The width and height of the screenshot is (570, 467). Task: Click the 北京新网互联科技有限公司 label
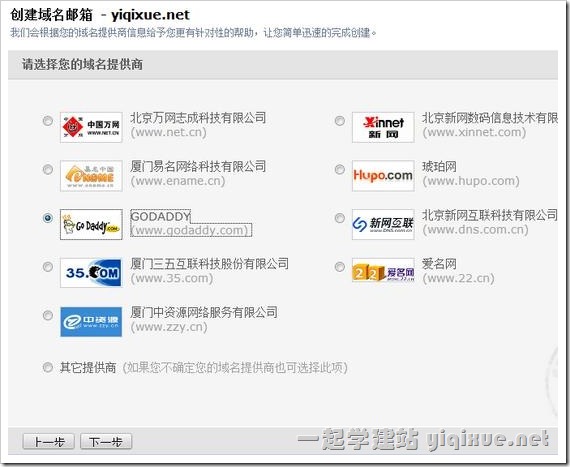[x=490, y=215]
